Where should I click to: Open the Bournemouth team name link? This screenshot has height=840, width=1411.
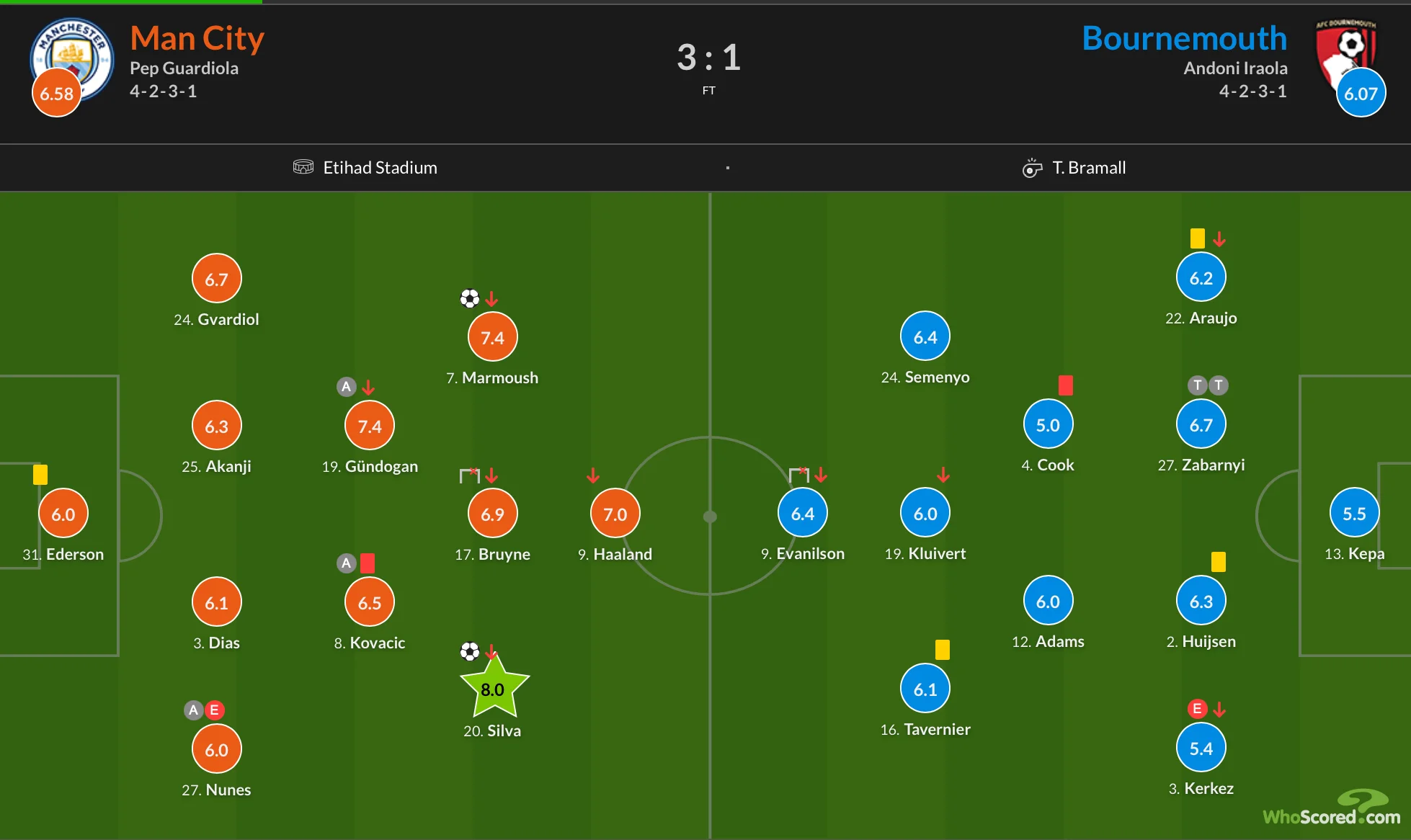(1184, 38)
